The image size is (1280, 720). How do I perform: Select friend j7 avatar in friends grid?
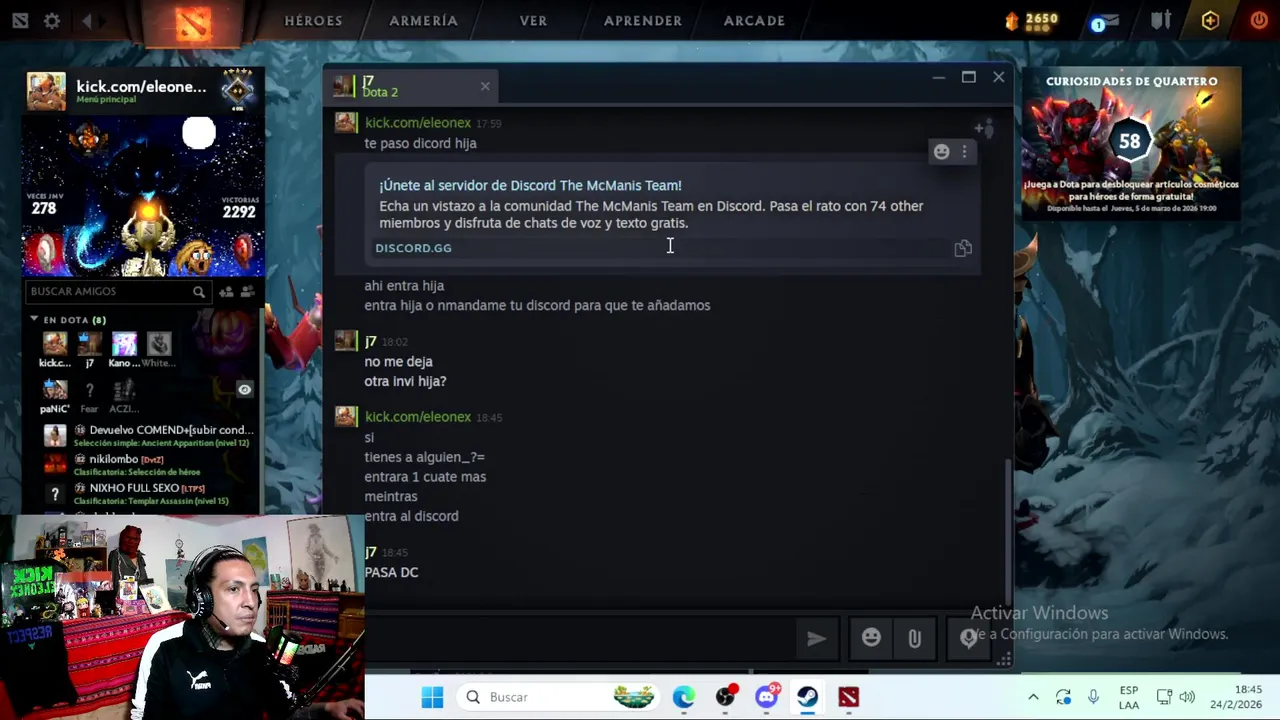pos(89,344)
